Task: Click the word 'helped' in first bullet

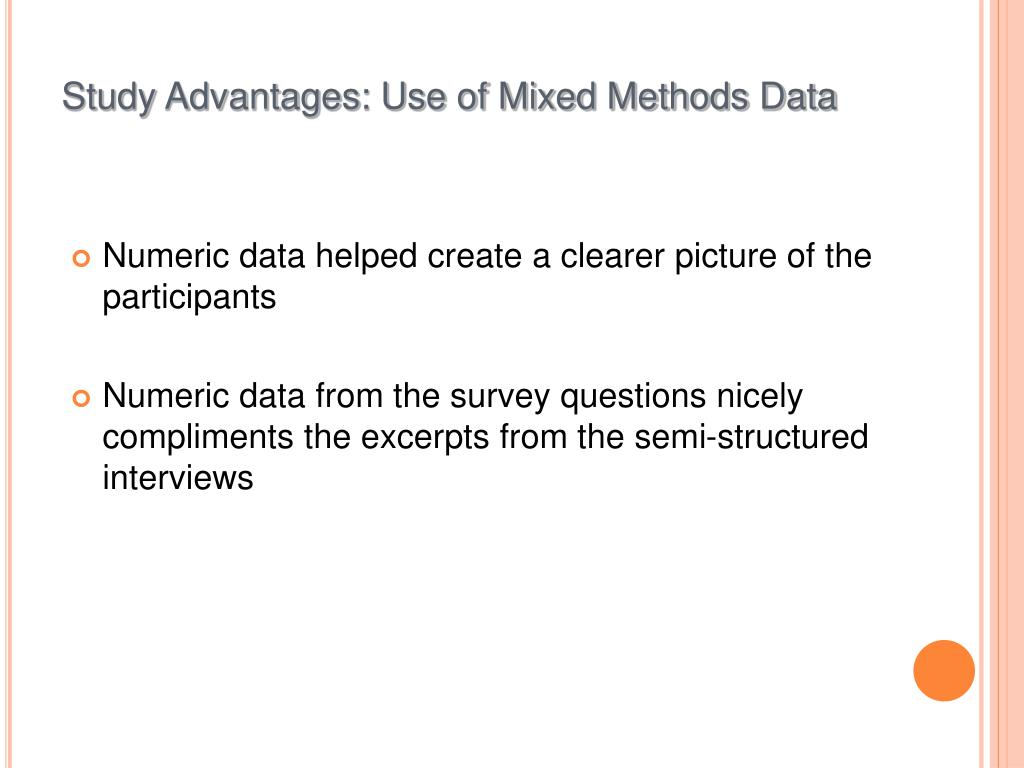Action: pyautogui.click(x=366, y=257)
